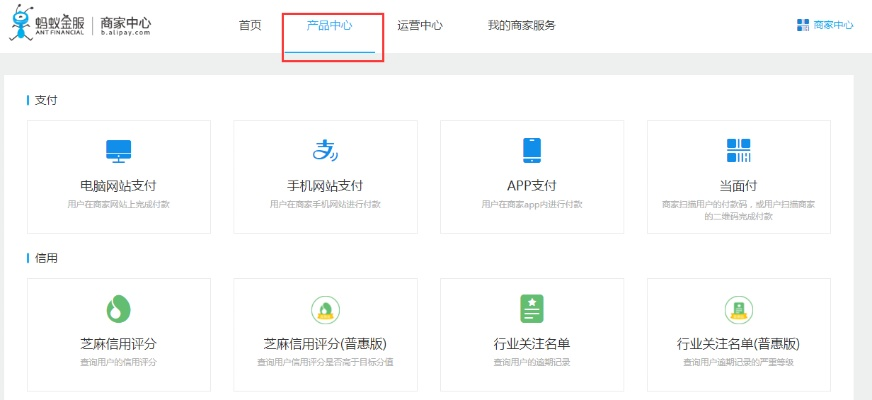
Task: Click the 支付 section heading
Action: (46, 100)
